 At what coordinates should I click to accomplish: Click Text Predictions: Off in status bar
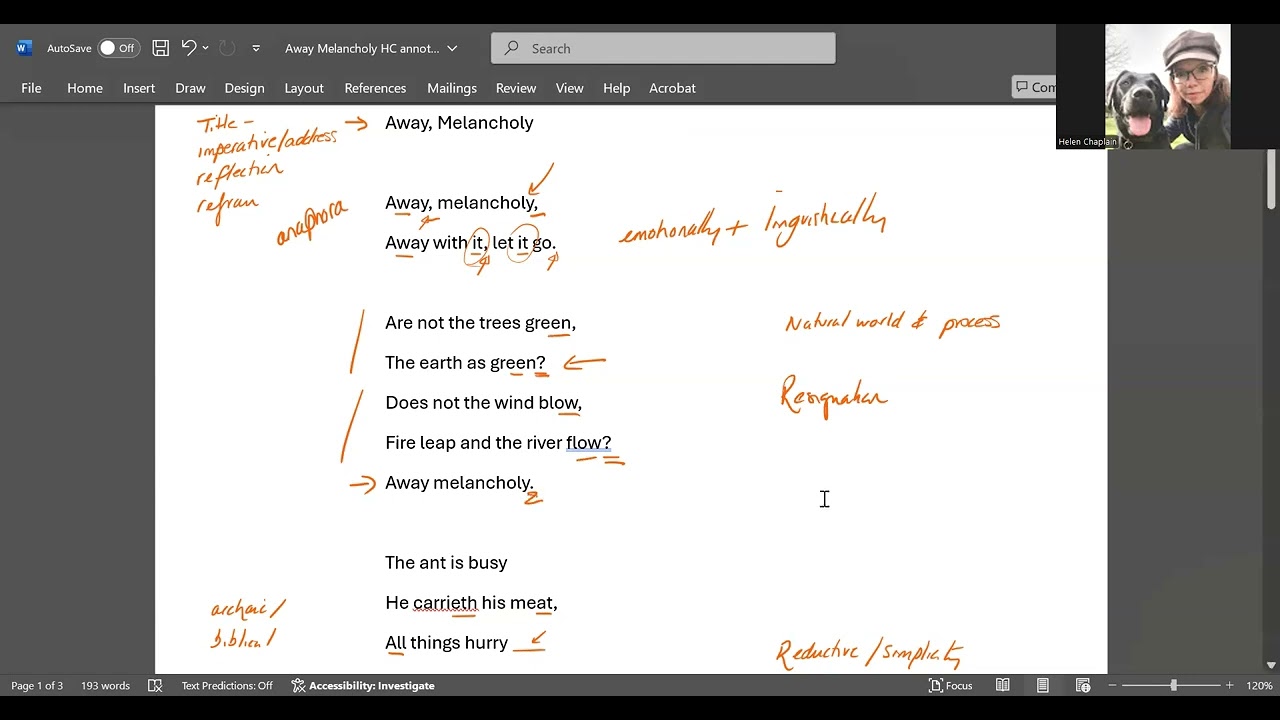pos(227,686)
